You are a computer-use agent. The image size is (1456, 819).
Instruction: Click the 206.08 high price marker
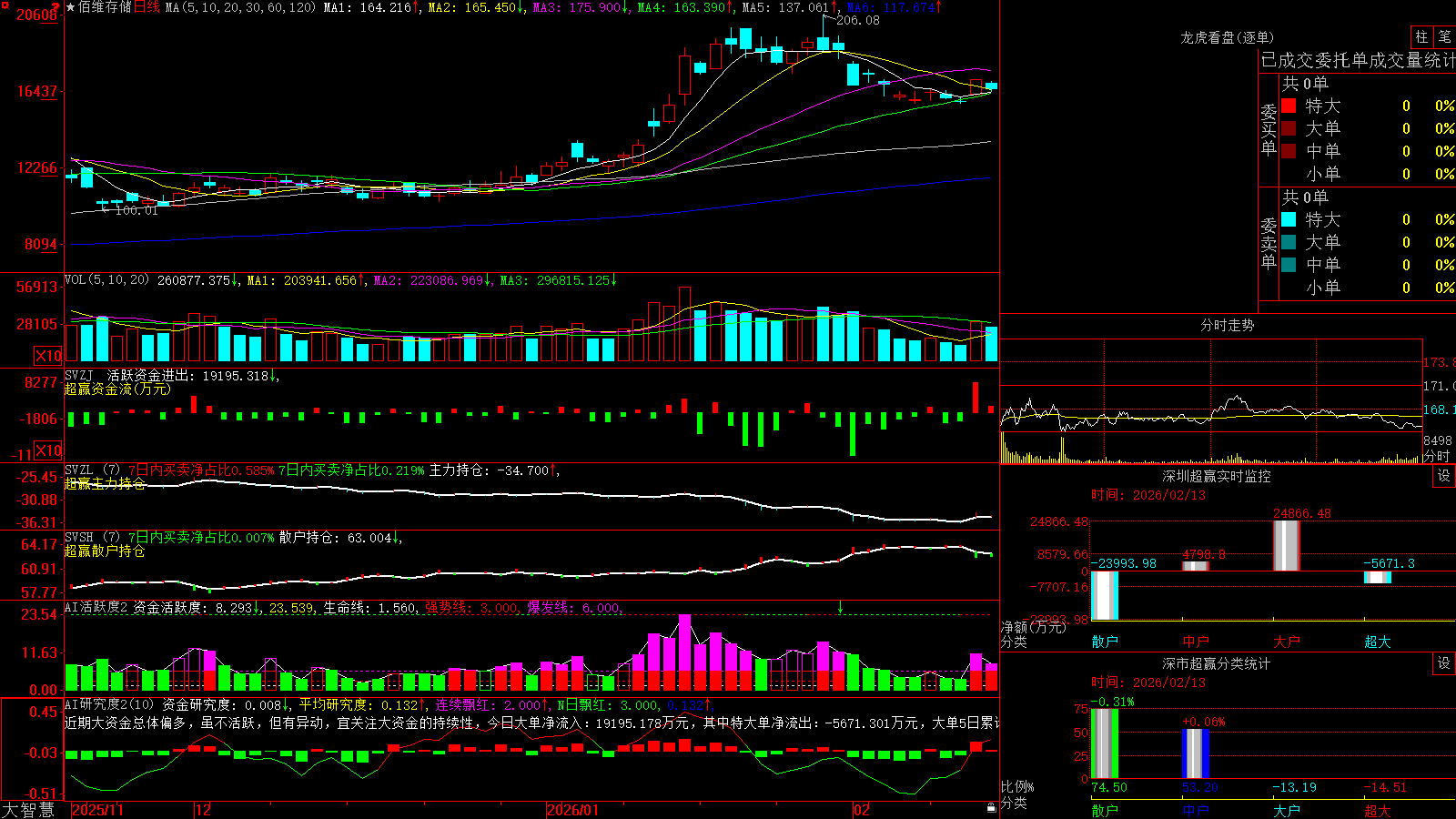[857, 20]
